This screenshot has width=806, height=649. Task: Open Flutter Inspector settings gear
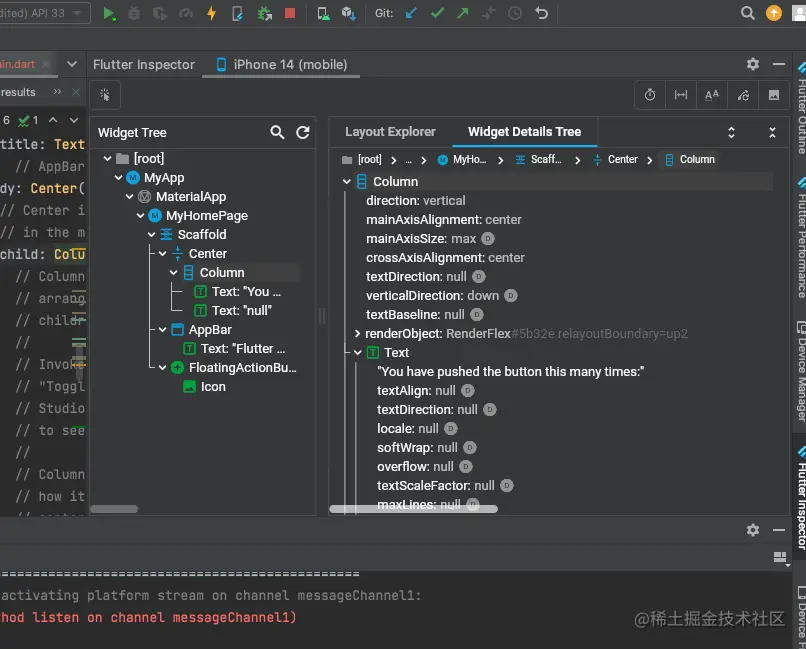pos(753,64)
